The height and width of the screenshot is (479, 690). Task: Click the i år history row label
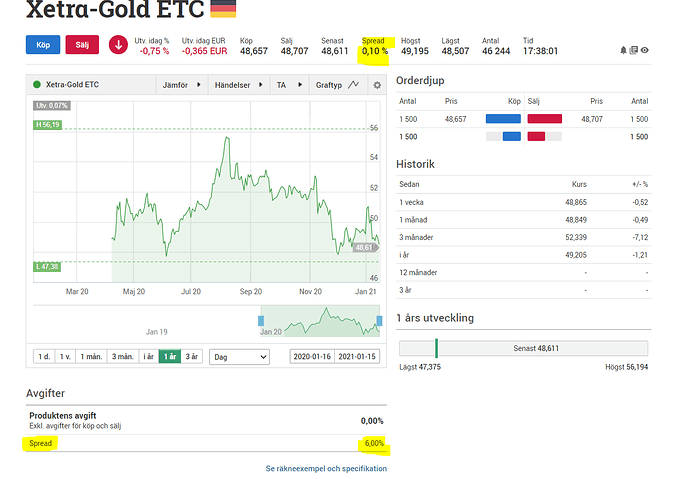[x=404, y=255]
